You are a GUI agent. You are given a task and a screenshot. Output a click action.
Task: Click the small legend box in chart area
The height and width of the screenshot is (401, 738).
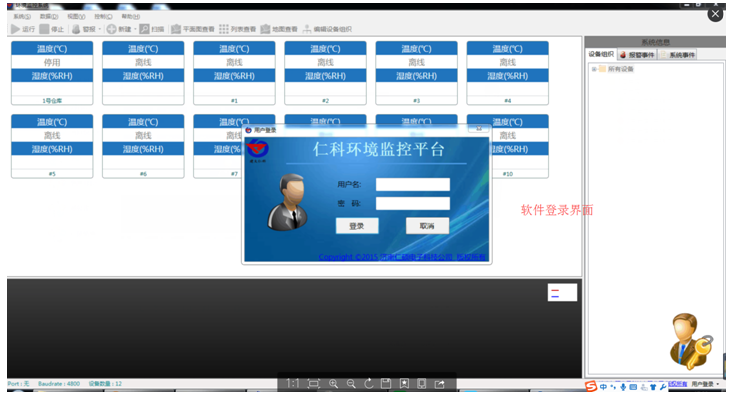click(562, 292)
